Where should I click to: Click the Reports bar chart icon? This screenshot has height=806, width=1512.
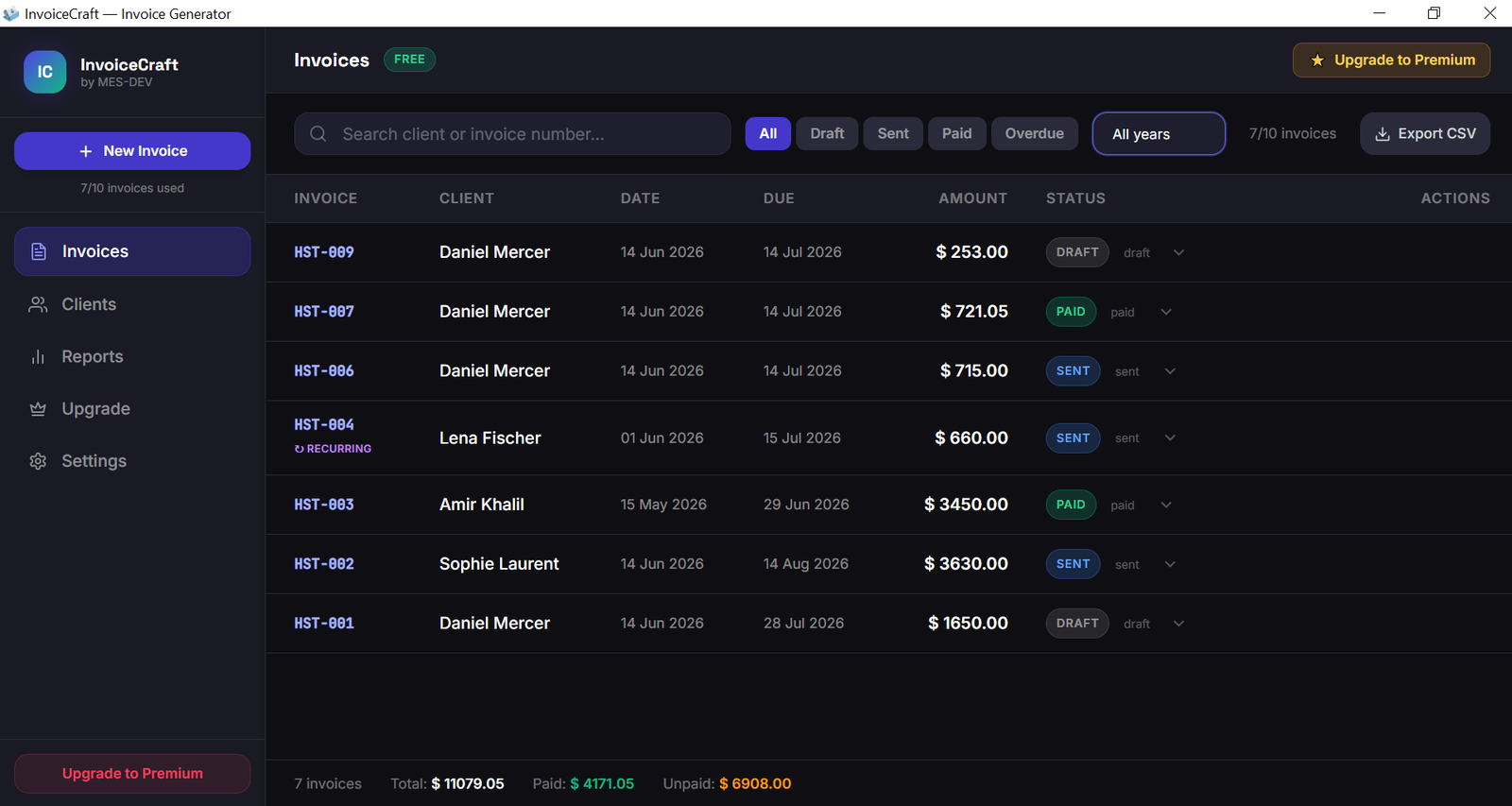point(38,356)
